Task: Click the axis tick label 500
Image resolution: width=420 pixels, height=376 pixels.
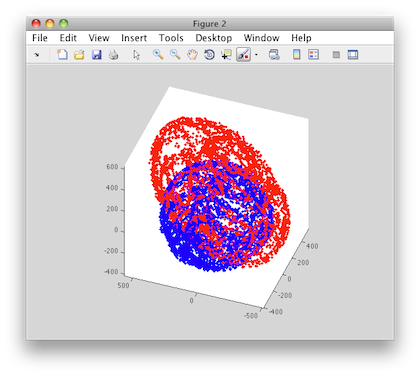Action: tap(123, 285)
